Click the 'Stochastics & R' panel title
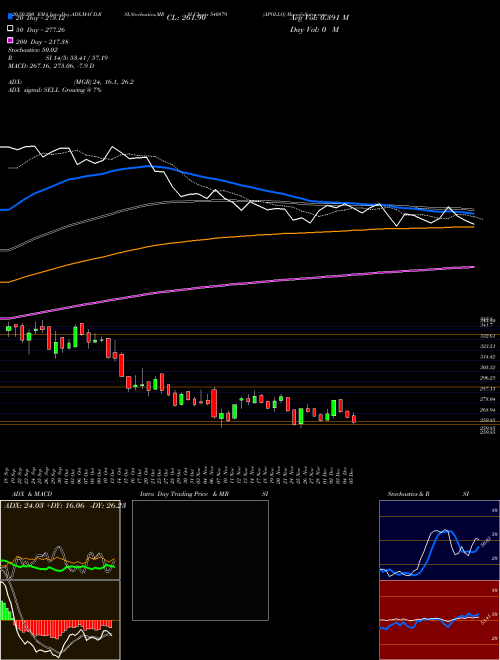The image size is (500, 660). click(409, 494)
